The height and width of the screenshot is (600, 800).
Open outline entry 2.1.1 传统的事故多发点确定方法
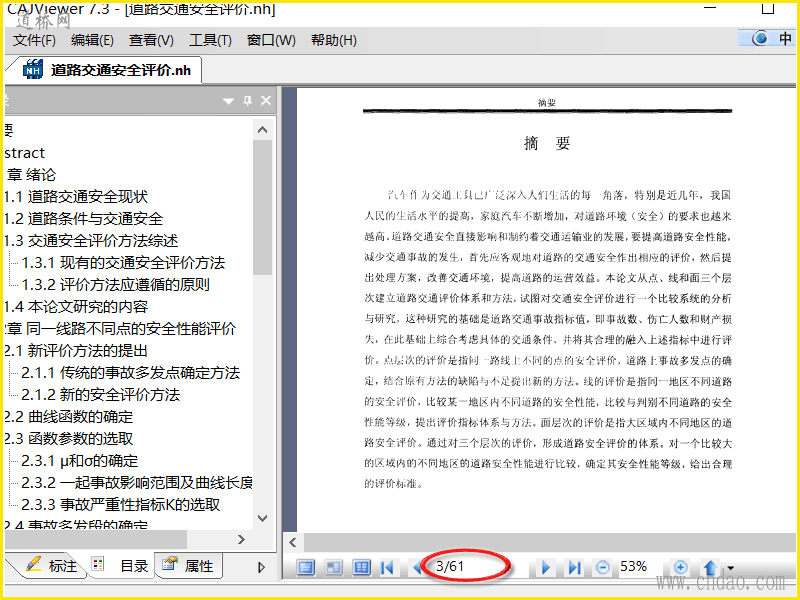131,372
